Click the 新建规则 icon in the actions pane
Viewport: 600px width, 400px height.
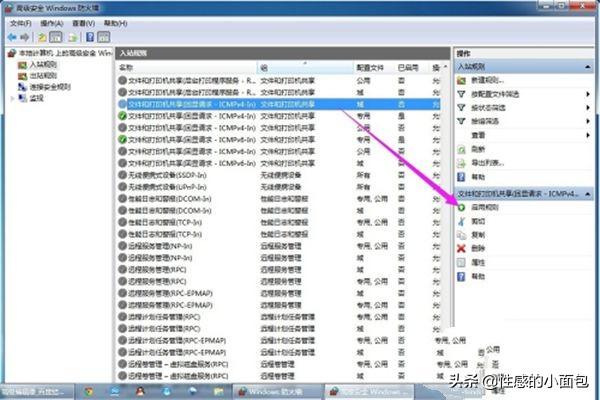coord(461,80)
